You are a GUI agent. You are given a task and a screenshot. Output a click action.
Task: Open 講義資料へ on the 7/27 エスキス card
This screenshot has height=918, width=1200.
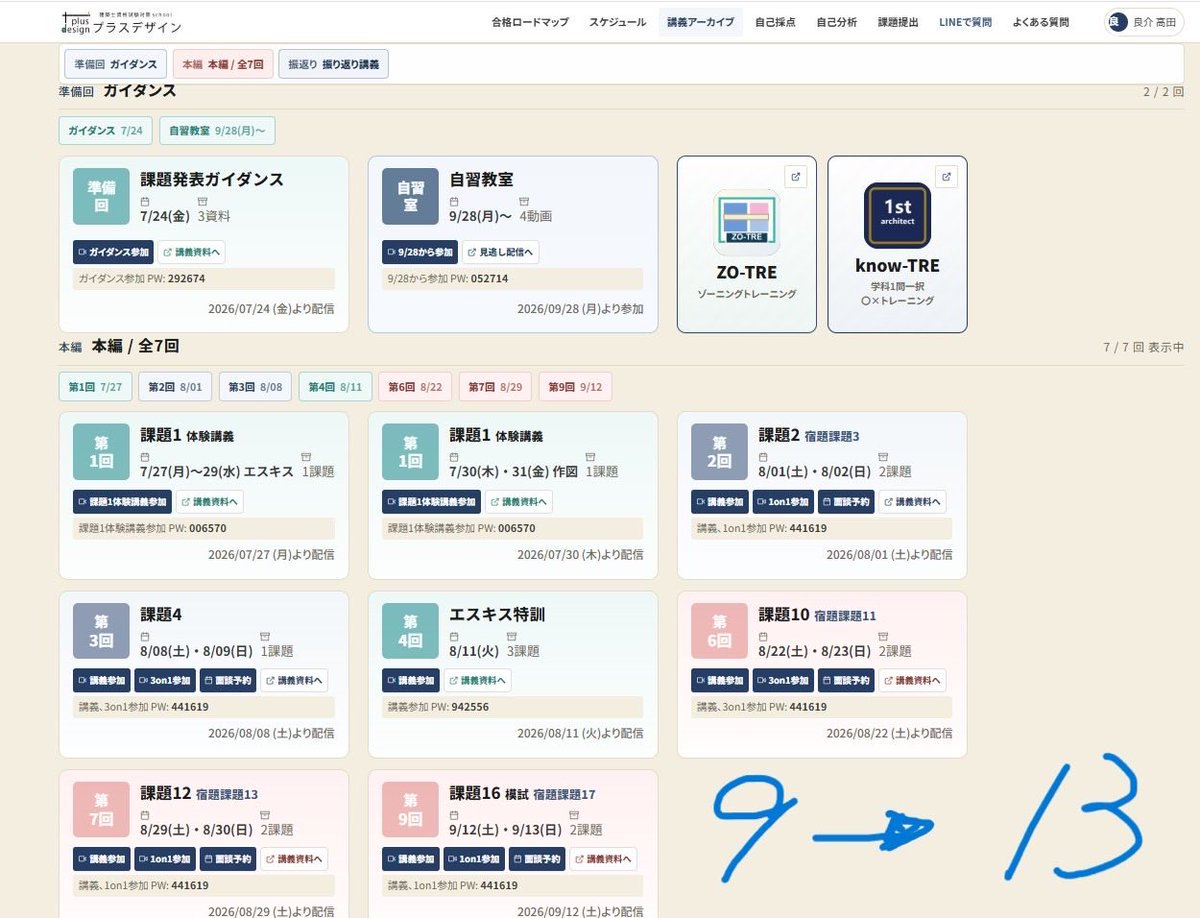coord(210,502)
